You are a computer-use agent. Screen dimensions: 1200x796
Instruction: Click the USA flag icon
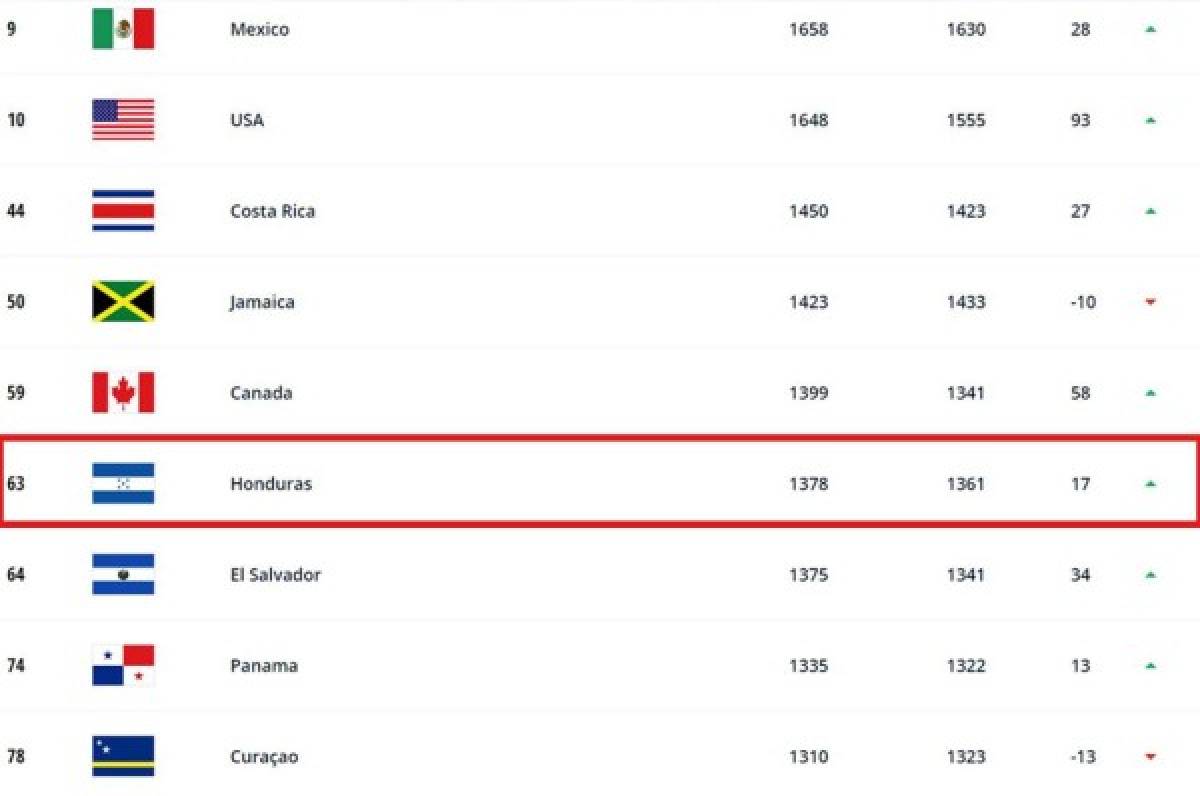point(123,120)
